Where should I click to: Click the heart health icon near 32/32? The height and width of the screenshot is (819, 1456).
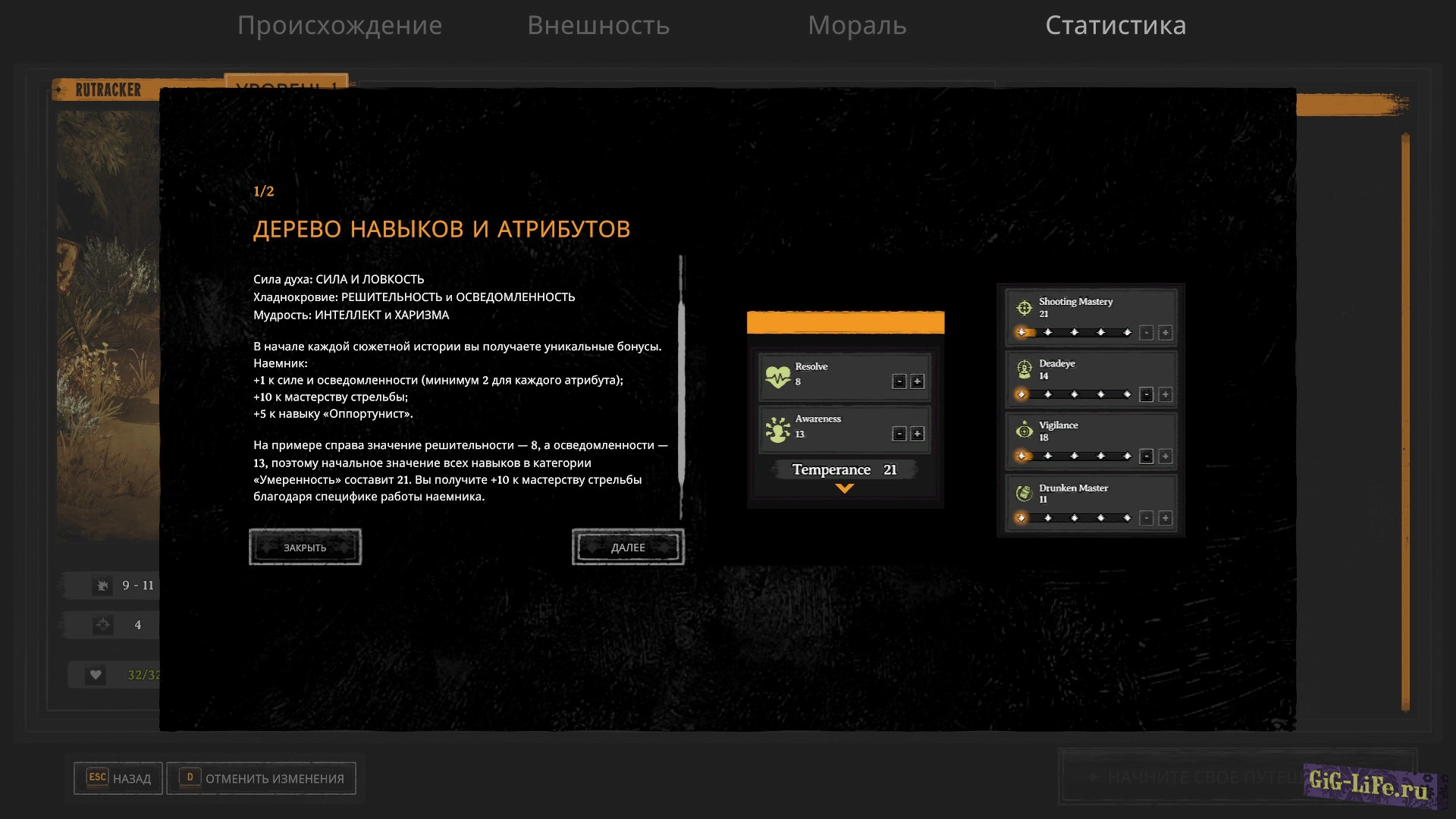click(96, 674)
